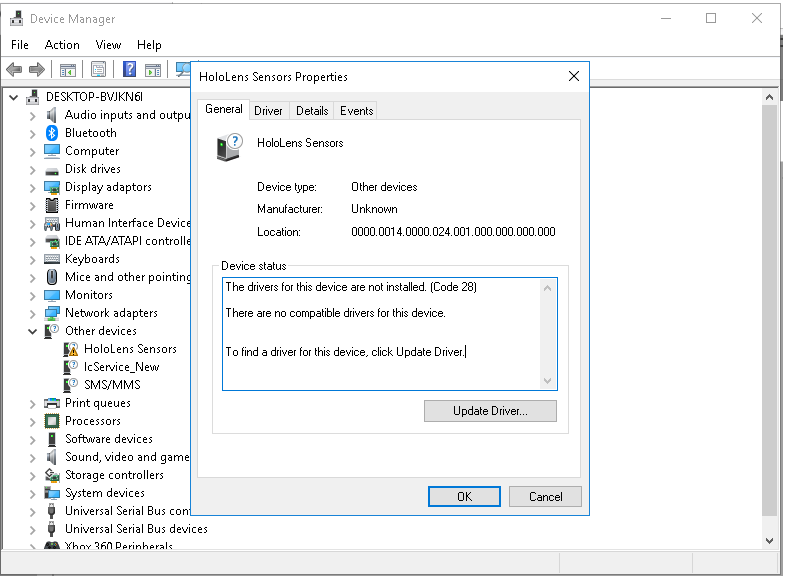Open the Action menu

[x=62, y=45]
